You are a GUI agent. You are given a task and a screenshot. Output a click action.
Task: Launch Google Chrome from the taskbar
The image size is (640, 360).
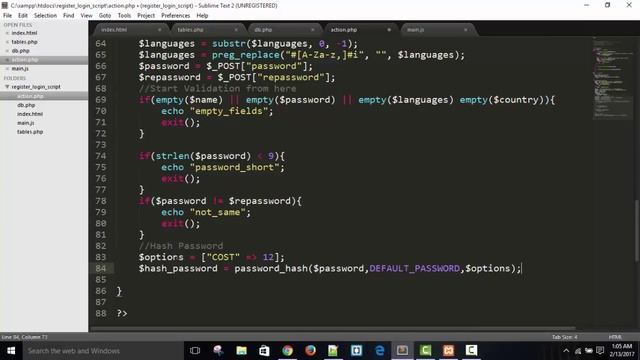pyautogui.click(x=287, y=351)
